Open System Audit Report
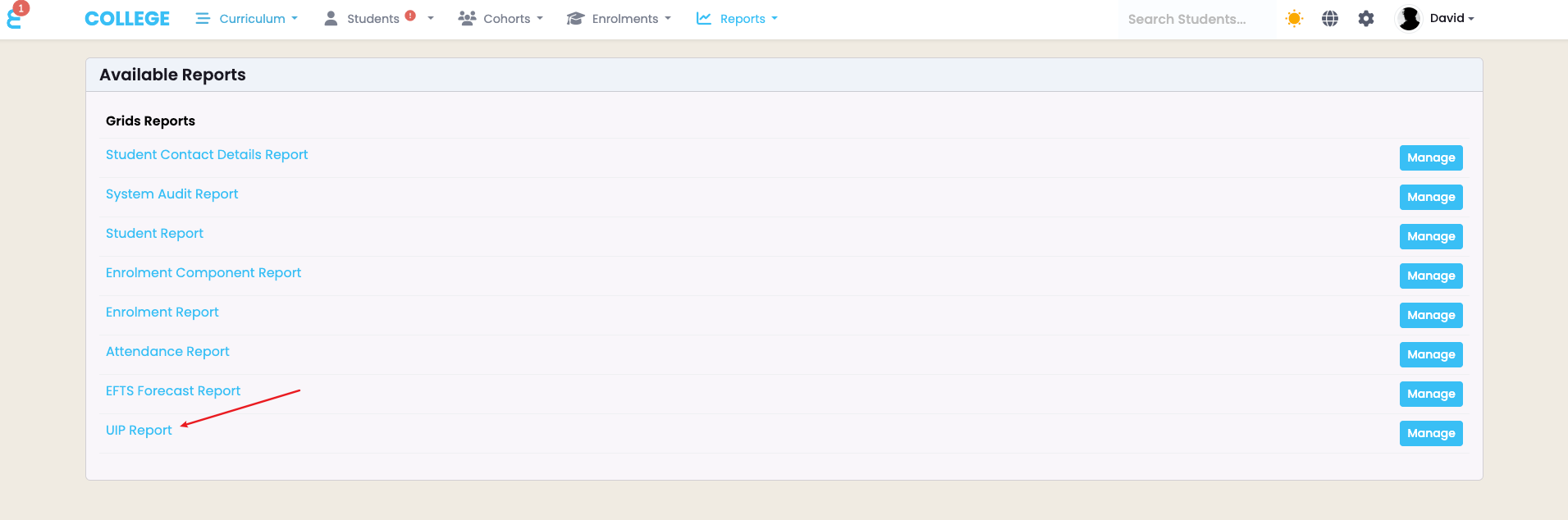This screenshot has width=1568, height=520. (x=171, y=194)
